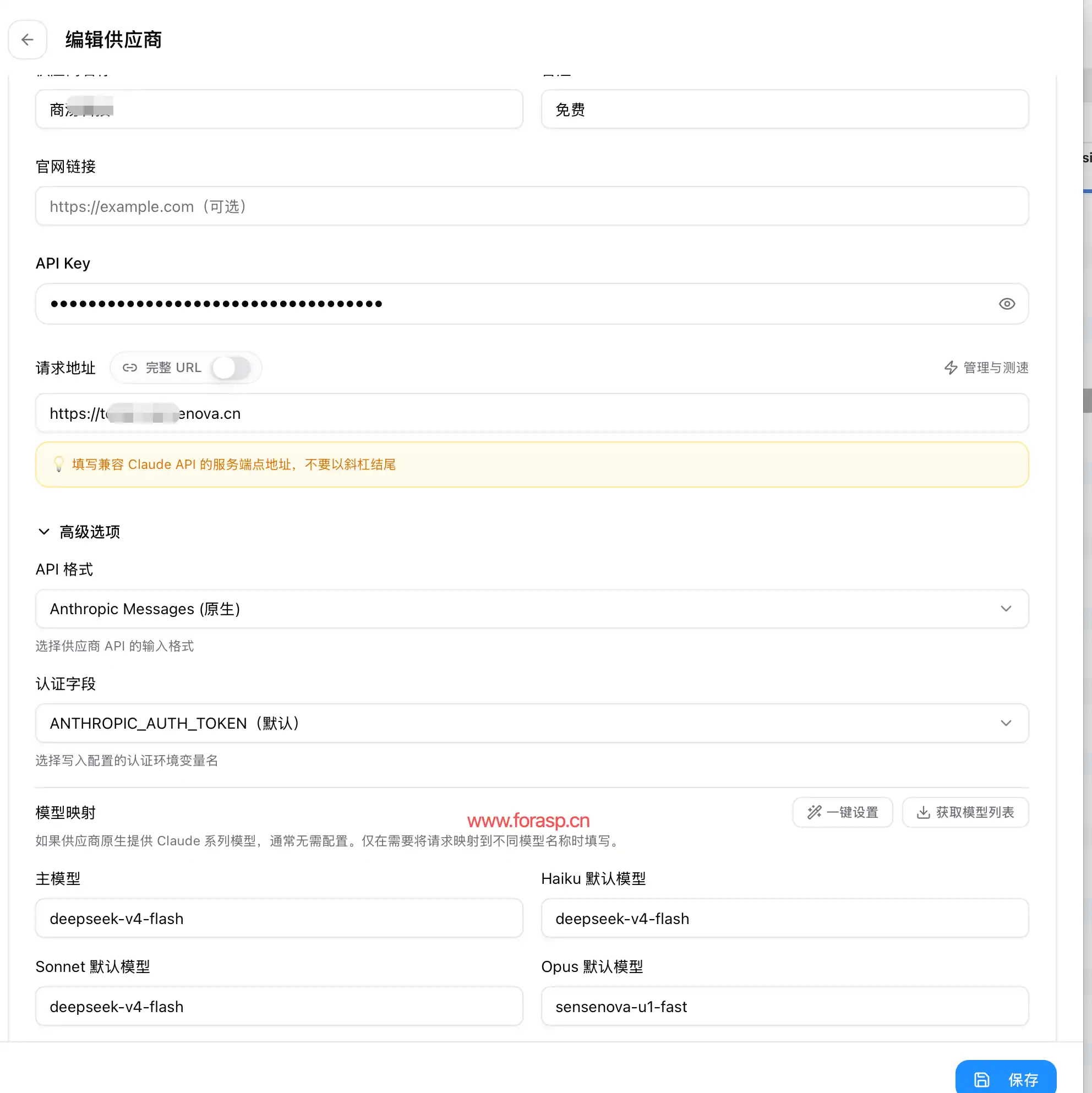
Task: Go back using the arrow button
Action: pyautogui.click(x=27, y=40)
